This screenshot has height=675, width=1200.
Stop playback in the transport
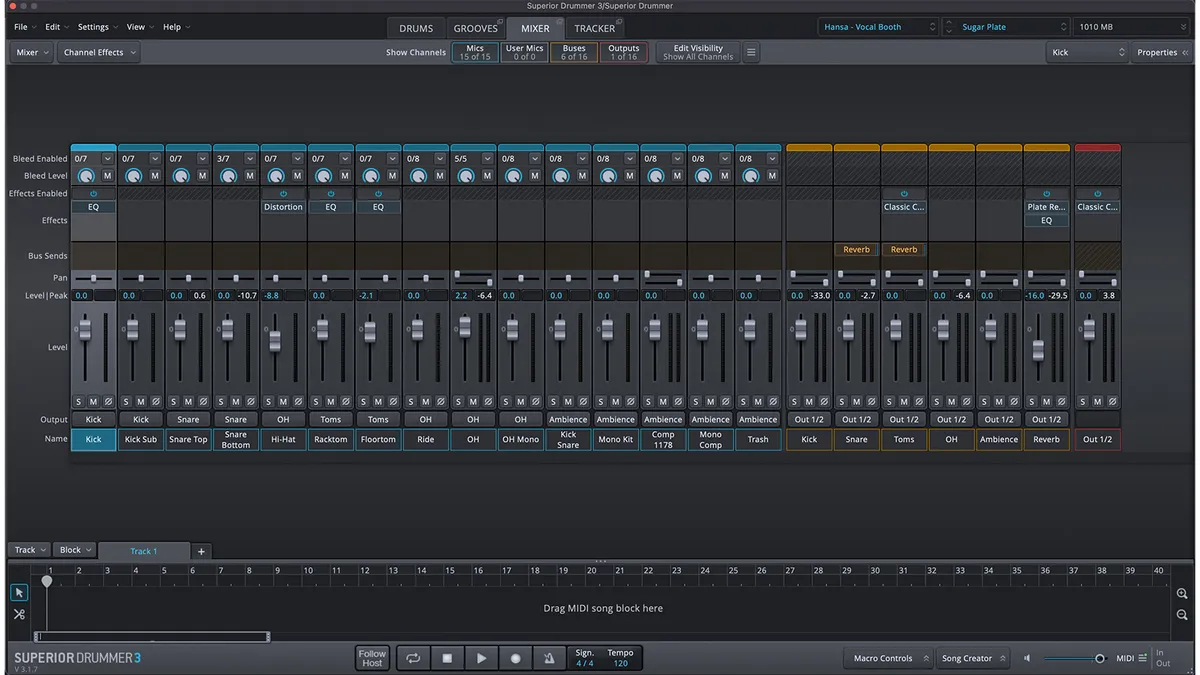[x=447, y=658]
